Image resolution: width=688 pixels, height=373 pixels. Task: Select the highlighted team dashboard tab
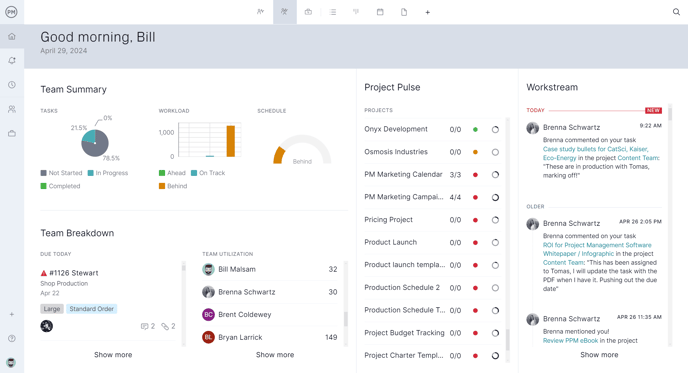pyautogui.click(x=285, y=12)
